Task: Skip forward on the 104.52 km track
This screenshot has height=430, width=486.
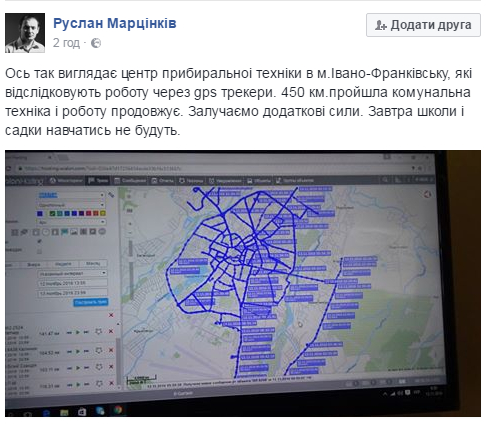Action: point(86,351)
